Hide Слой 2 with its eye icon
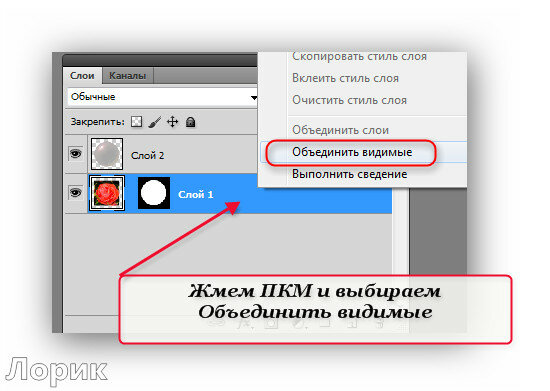The image size is (550, 391). (75, 153)
